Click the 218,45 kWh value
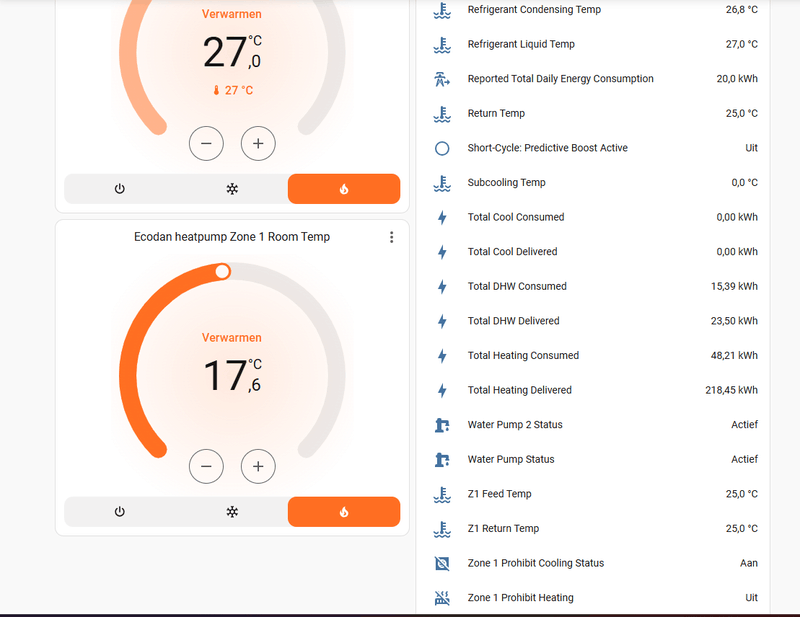800x617 pixels. pos(731,390)
